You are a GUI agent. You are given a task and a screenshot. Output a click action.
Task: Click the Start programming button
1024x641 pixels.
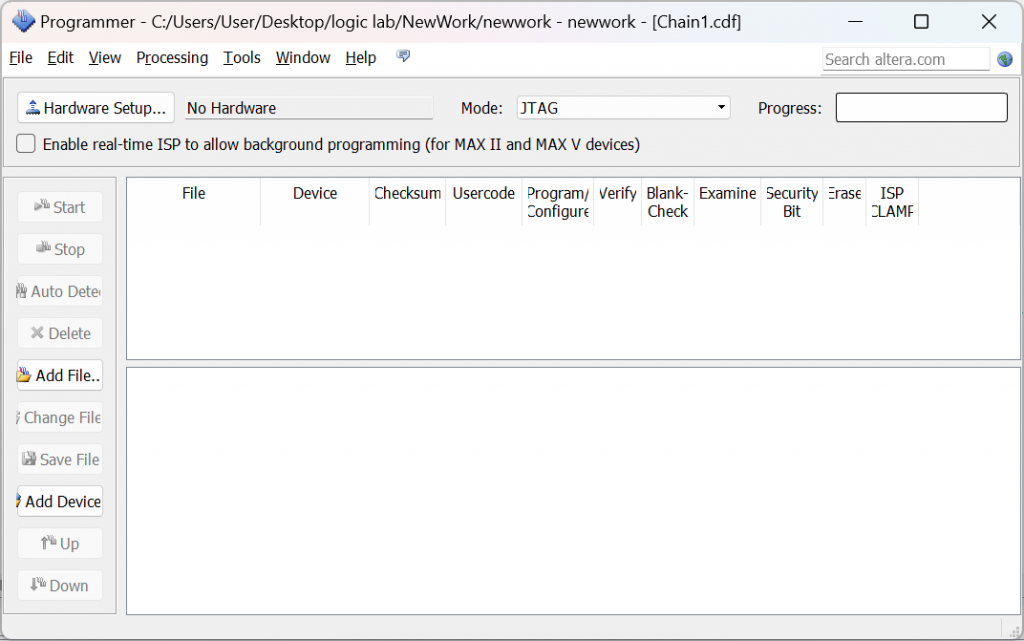click(x=60, y=207)
